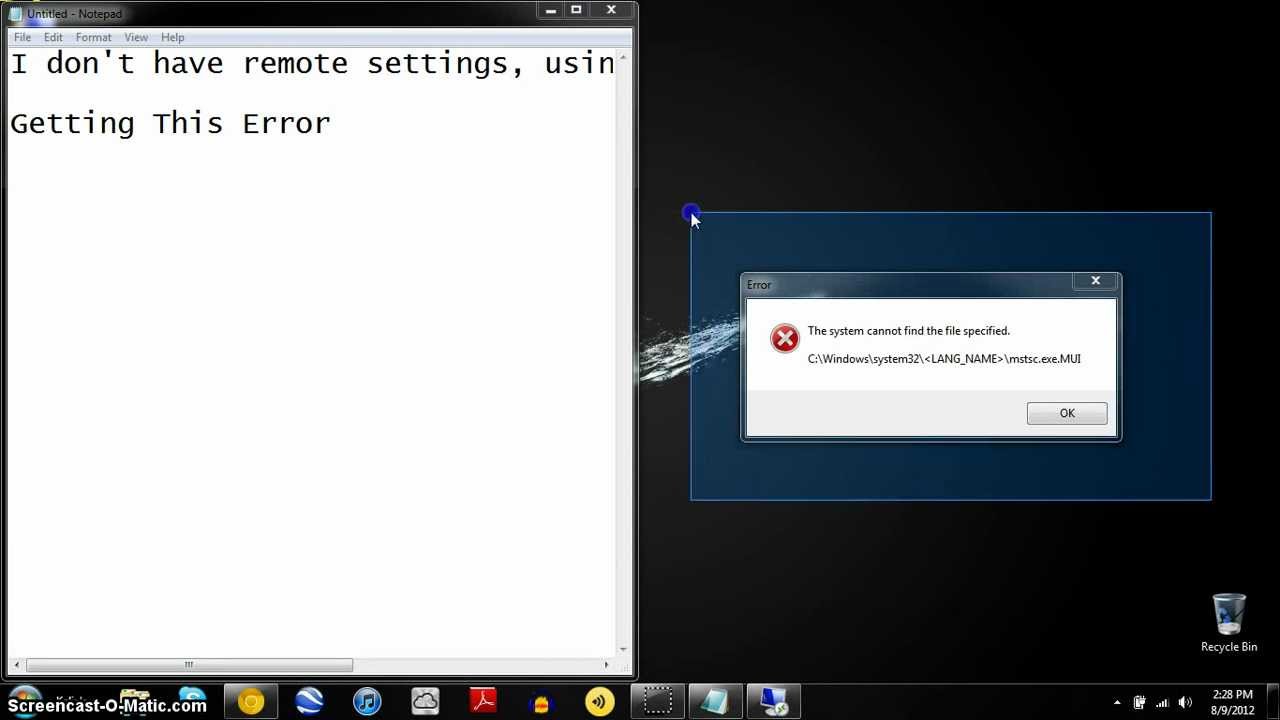Open Google Chrome from the taskbar
The image size is (1280, 720).
tap(251, 702)
